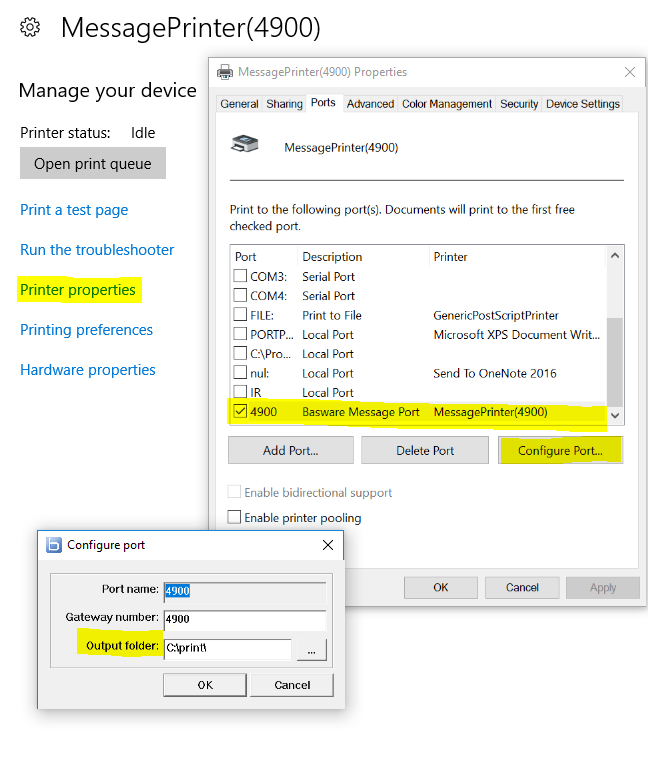The height and width of the screenshot is (768, 648).
Task: Click the Add Port... button
Action: pyautogui.click(x=290, y=451)
